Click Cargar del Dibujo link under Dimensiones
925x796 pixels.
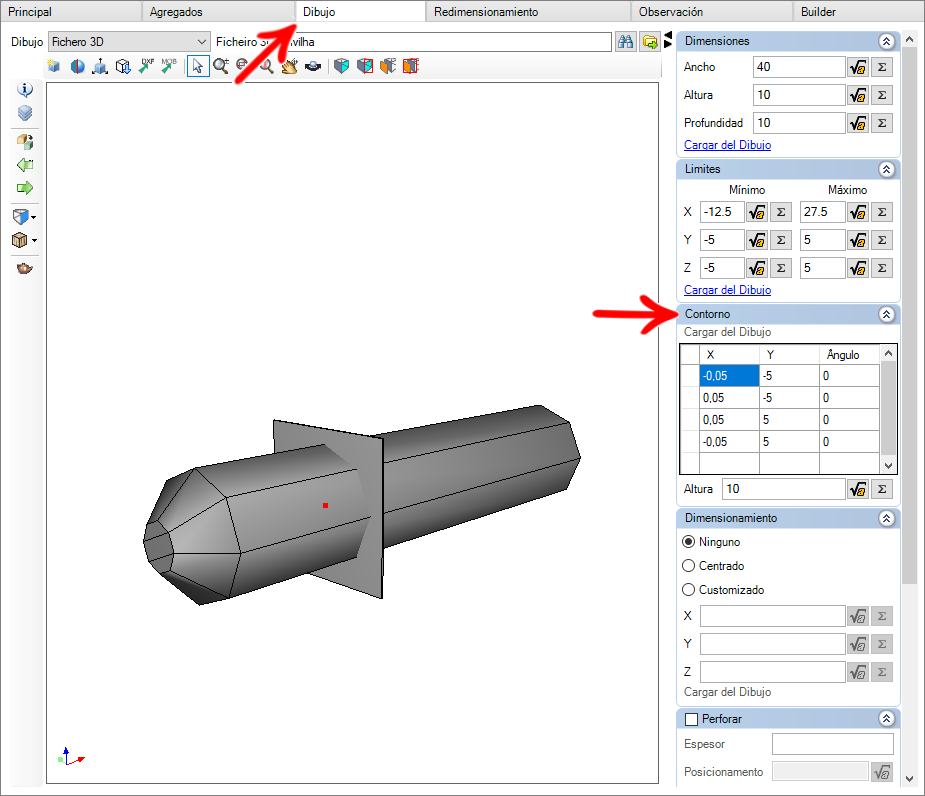coord(727,145)
